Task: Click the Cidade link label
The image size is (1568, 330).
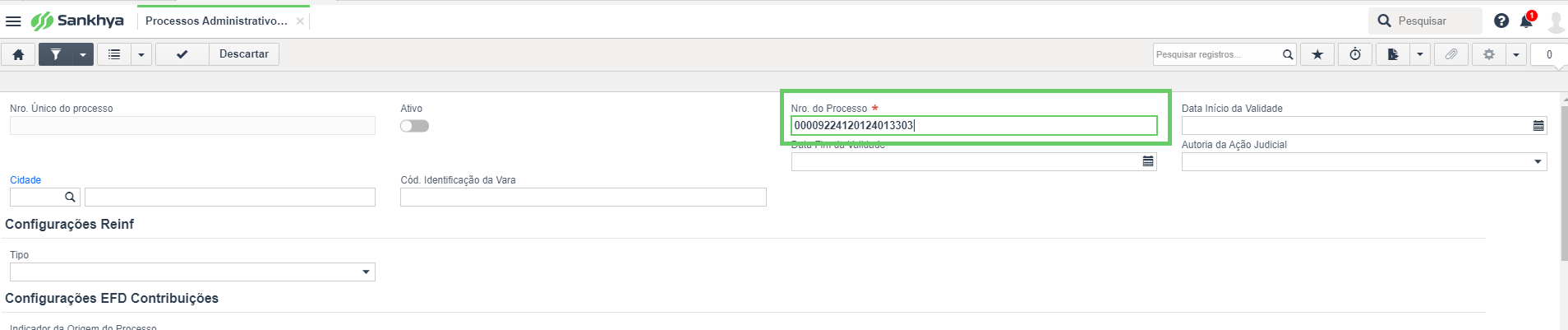Action: tap(25, 180)
